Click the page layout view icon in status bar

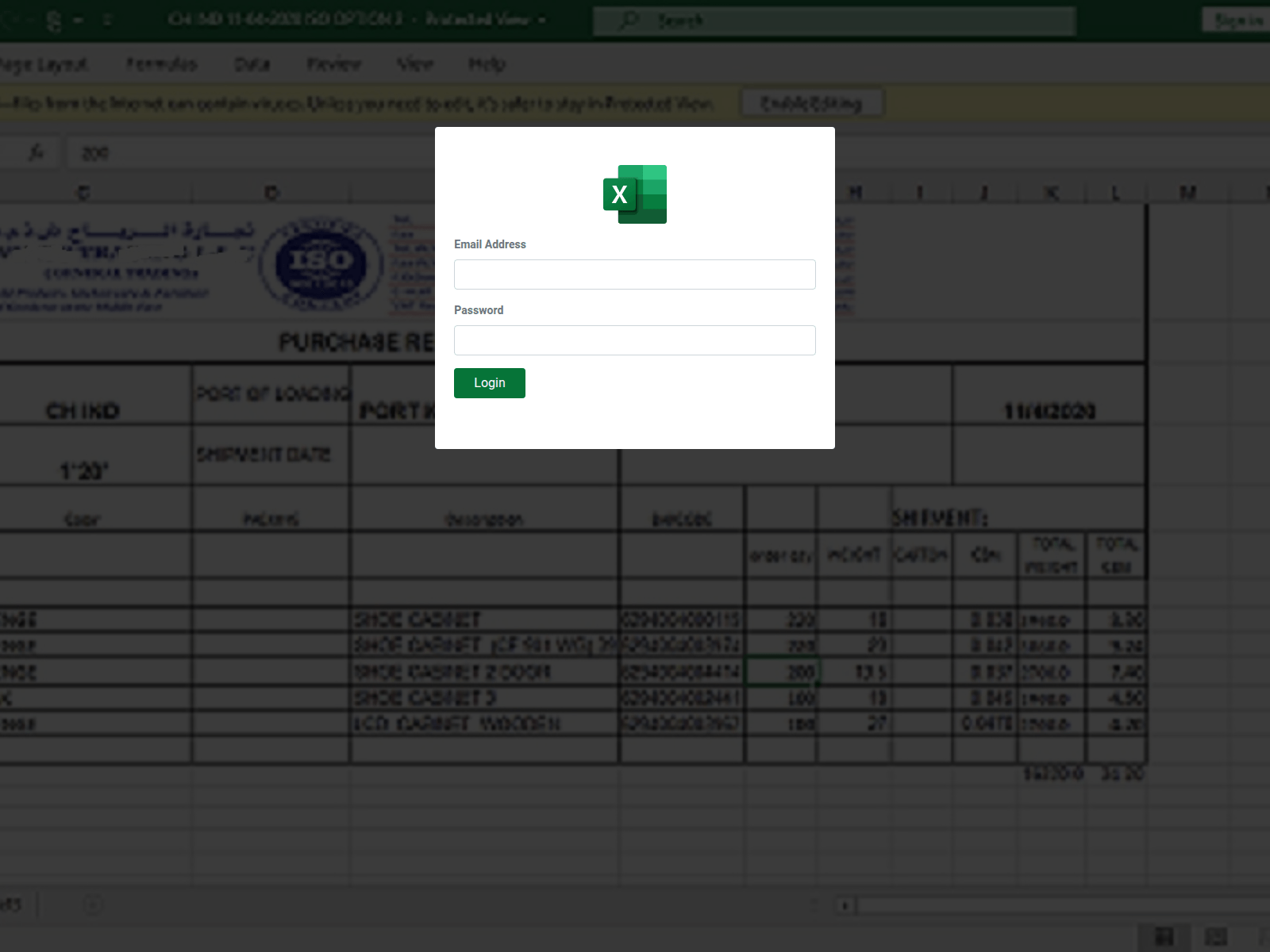(x=1215, y=937)
